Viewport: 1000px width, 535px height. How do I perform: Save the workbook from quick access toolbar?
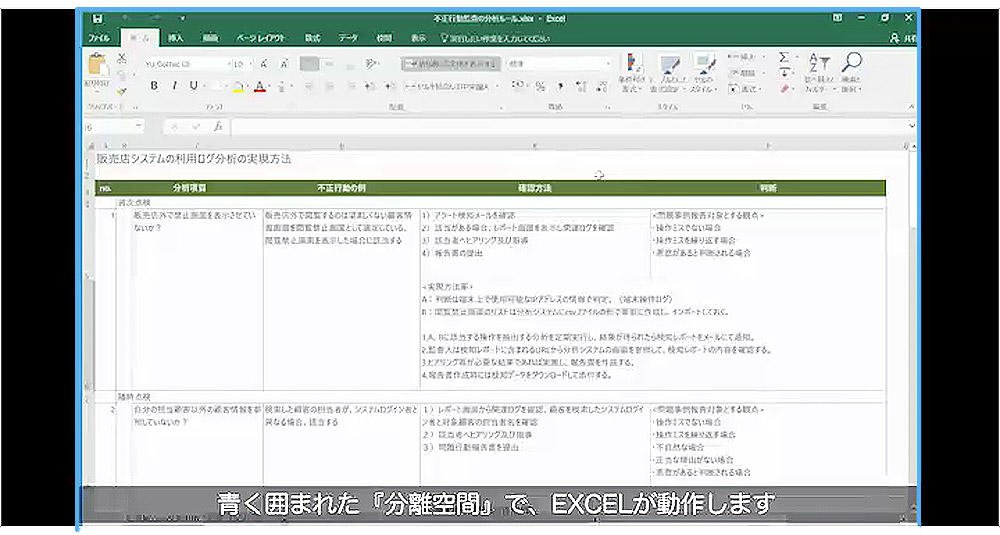[97, 18]
